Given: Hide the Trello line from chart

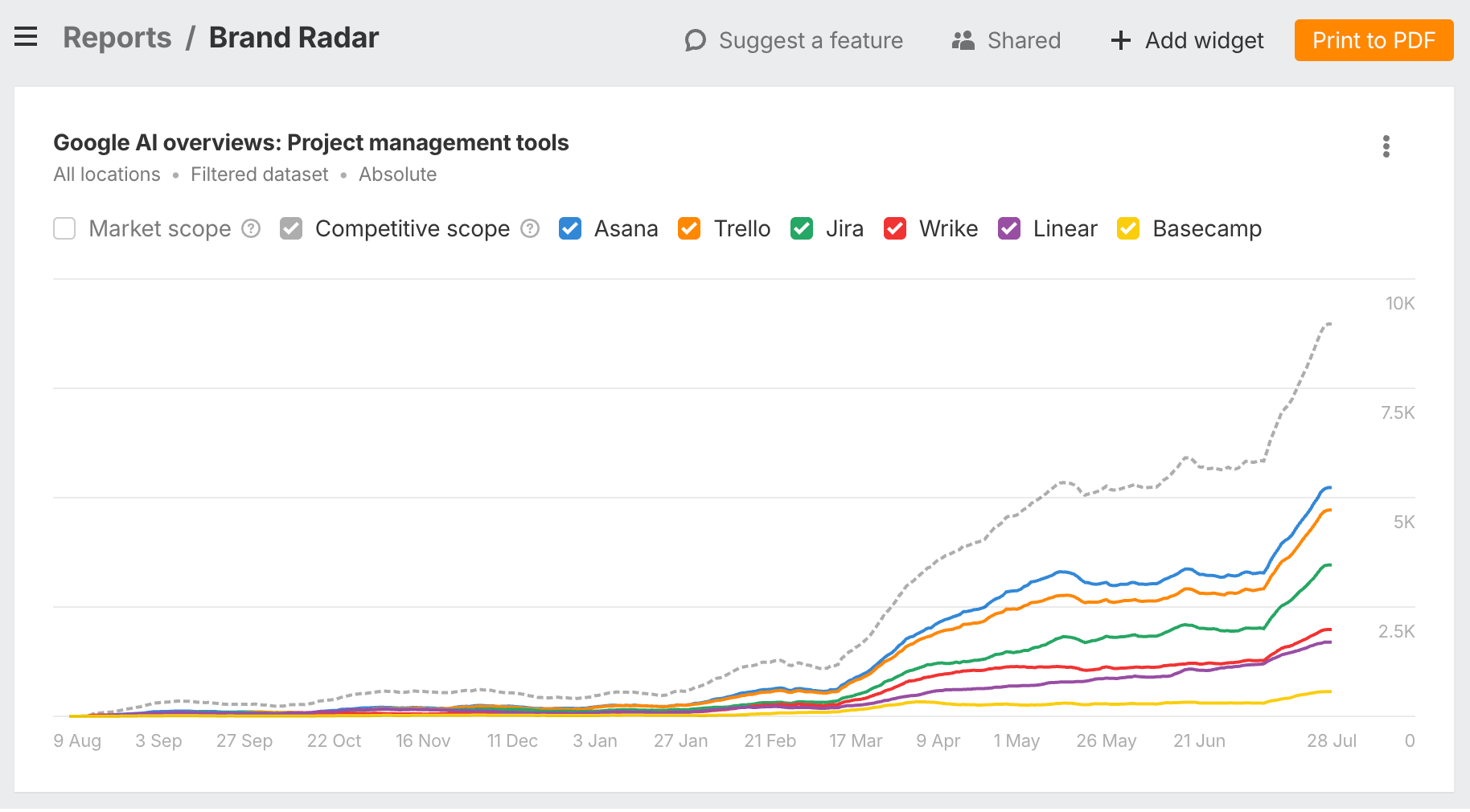Looking at the screenshot, I should tap(689, 229).
